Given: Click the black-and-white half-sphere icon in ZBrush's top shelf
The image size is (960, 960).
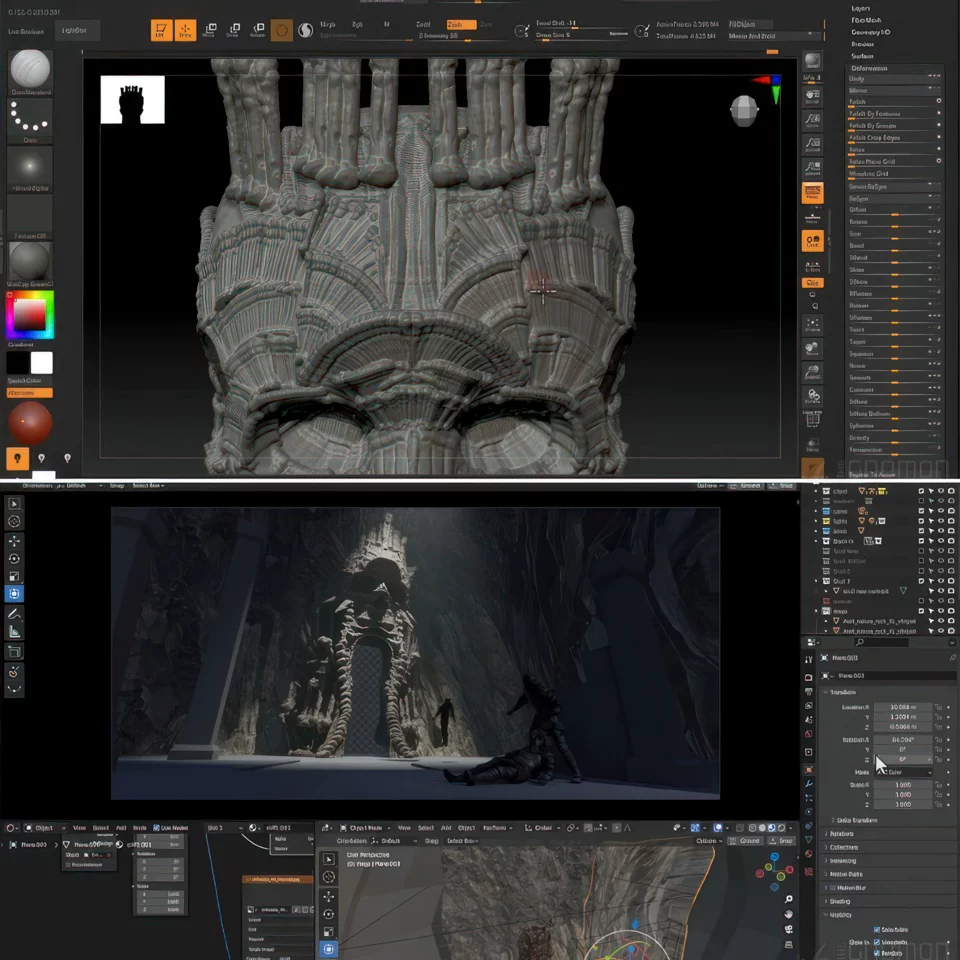Looking at the screenshot, I should coord(306,30).
